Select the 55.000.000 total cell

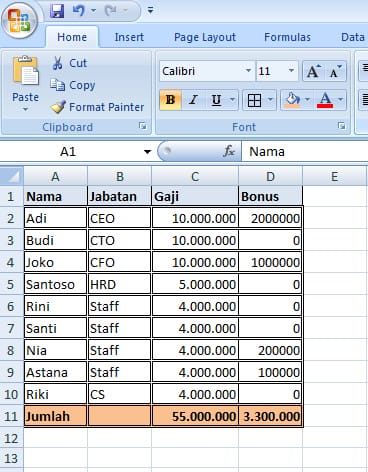point(195,416)
